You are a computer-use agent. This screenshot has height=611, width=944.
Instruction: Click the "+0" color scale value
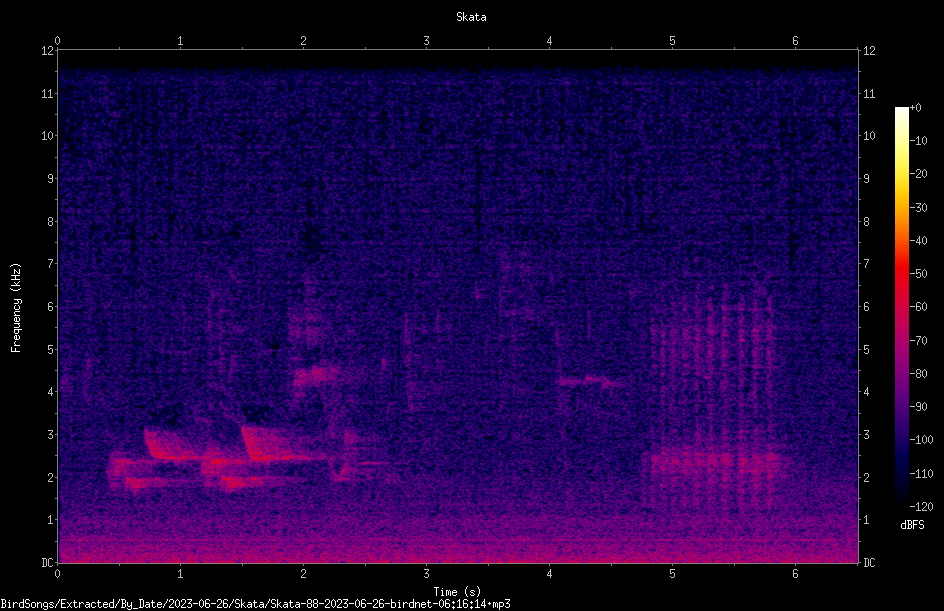click(915, 108)
